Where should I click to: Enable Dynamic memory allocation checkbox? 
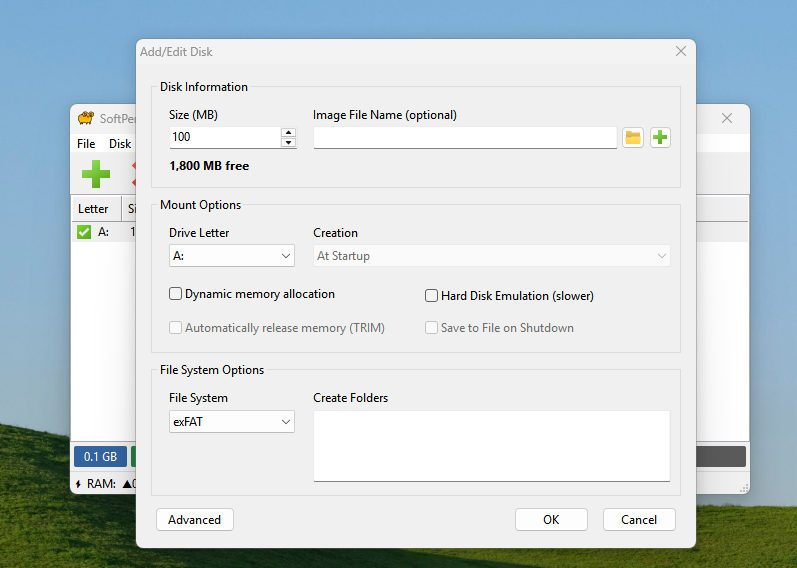(176, 294)
